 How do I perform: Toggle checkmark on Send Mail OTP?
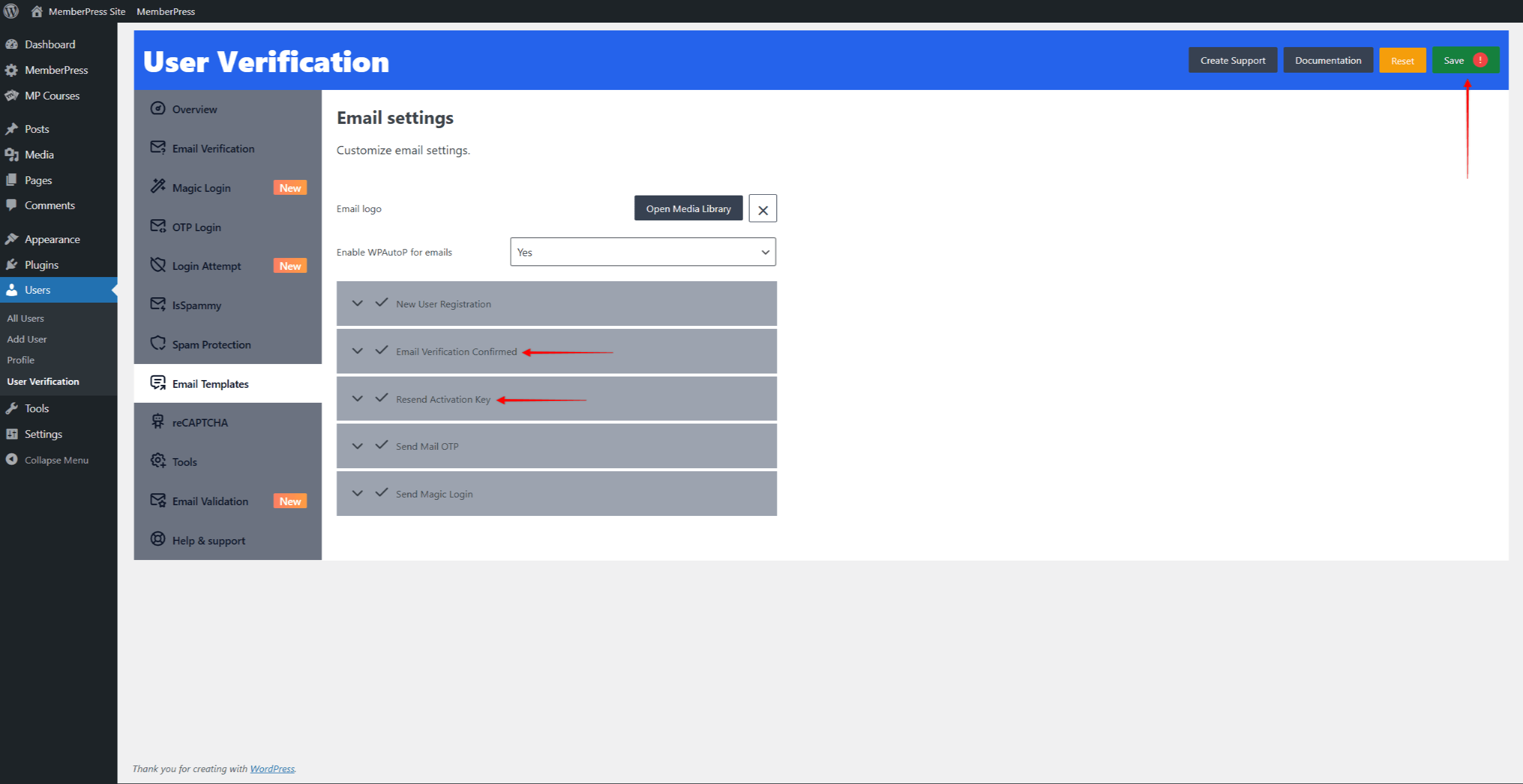click(381, 445)
